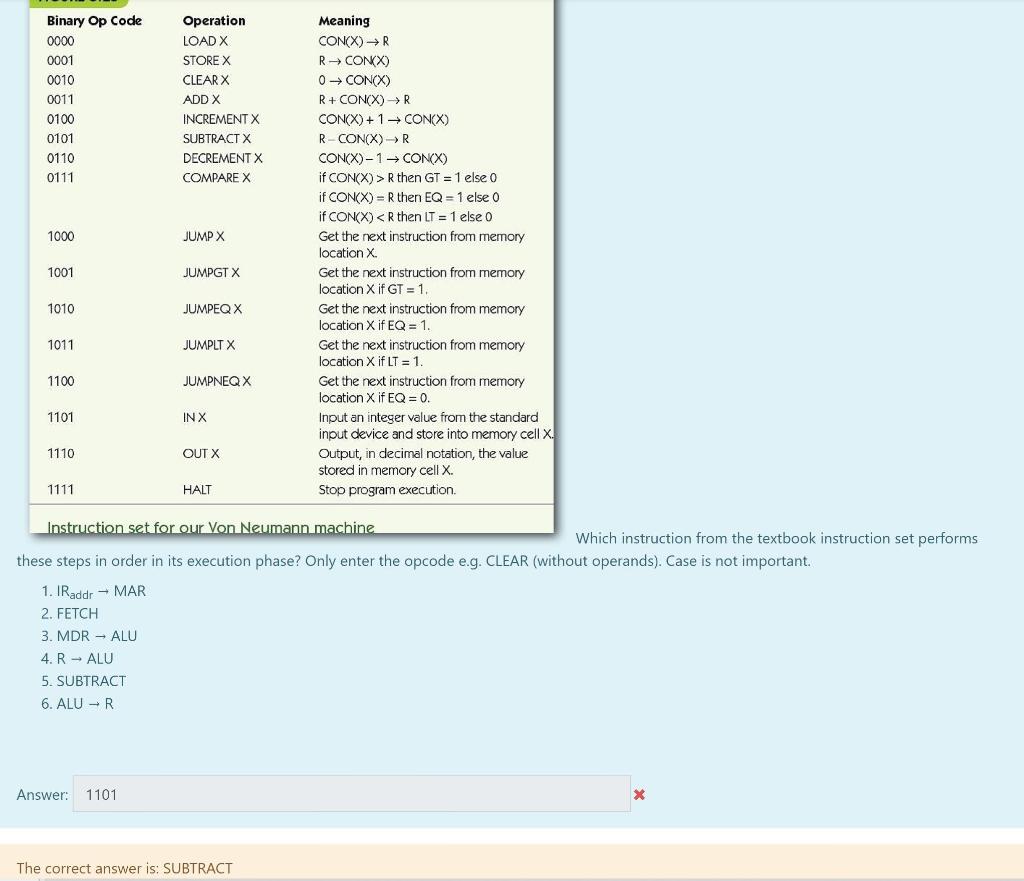This screenshot has height=881, width=1024.
Task: Select the entered answer 1101
Action: [x=101, y=793]
